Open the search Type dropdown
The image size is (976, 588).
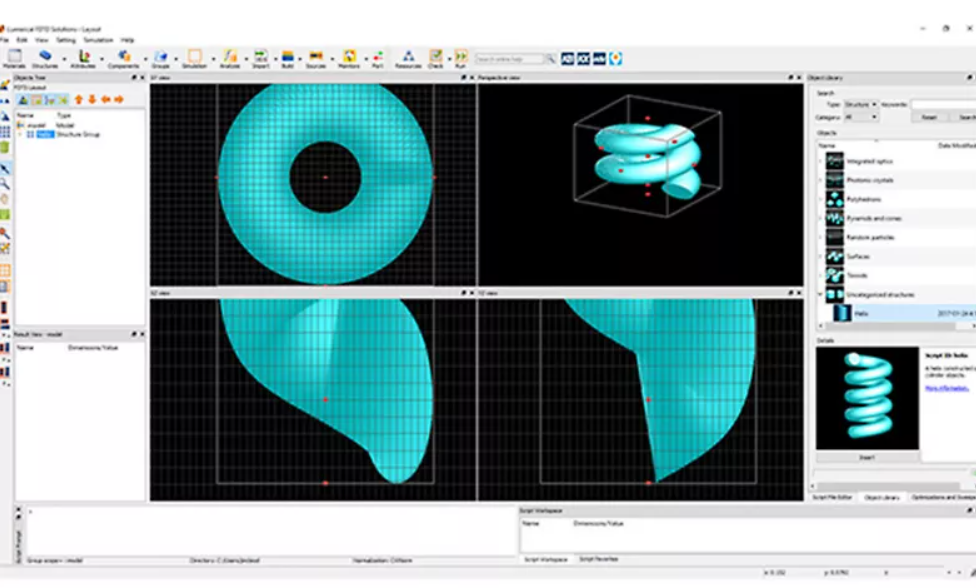pos(860,104)
